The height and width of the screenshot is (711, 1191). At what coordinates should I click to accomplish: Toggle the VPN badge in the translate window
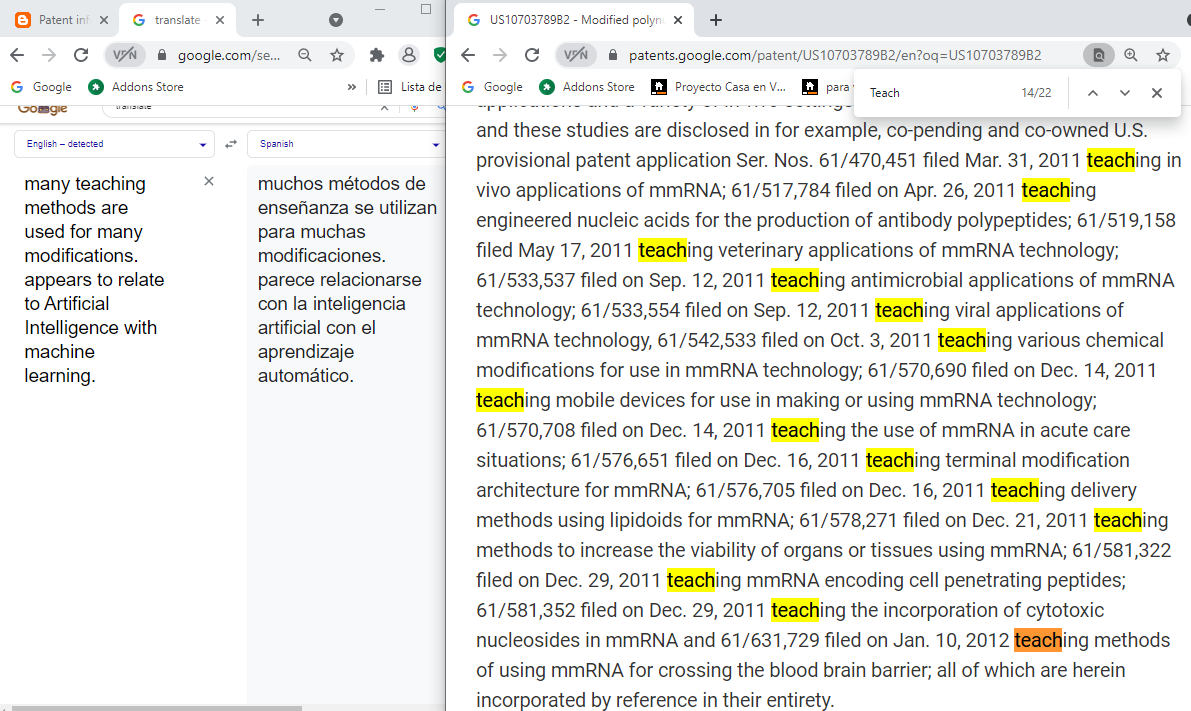(x=125, y=55)
